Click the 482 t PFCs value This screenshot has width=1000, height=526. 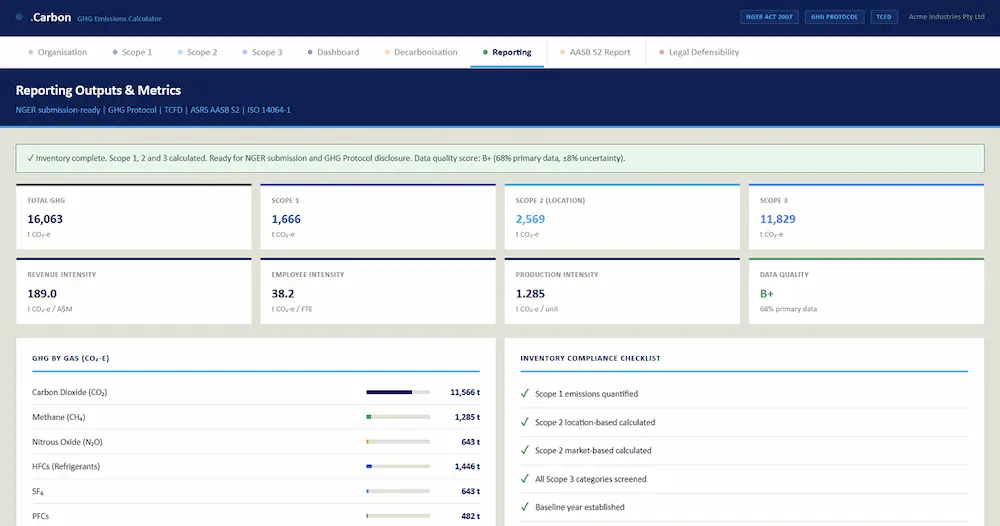470,516
